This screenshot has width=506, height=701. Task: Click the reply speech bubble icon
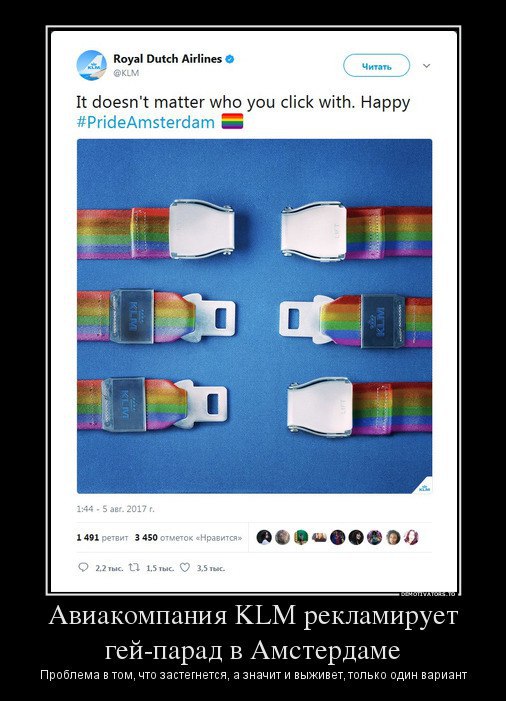coord(83,567)
